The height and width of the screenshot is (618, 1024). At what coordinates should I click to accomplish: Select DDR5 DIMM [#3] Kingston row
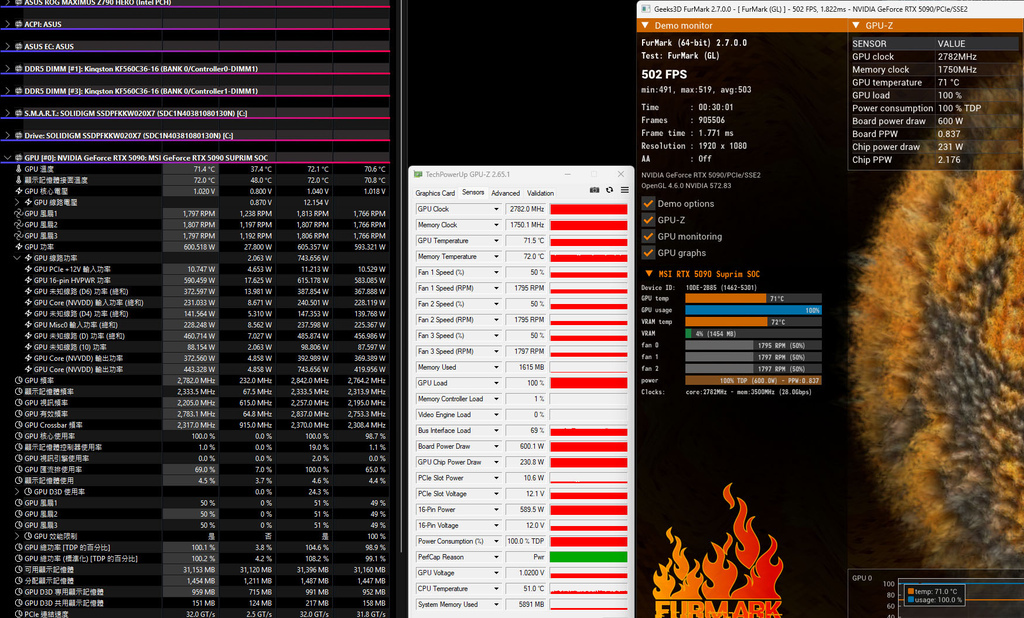(195, 91)
